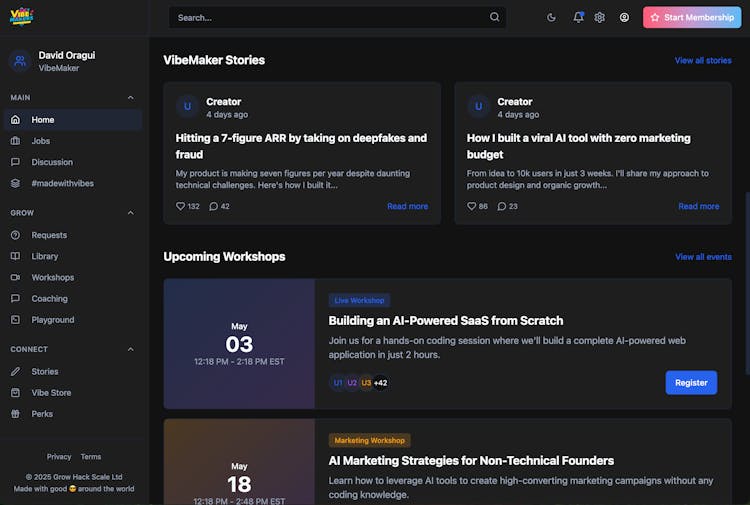Viewport: 750px width, 505px height.
Task: Open deepfakes 7-figure ARR story title
Action: (301, 146)
